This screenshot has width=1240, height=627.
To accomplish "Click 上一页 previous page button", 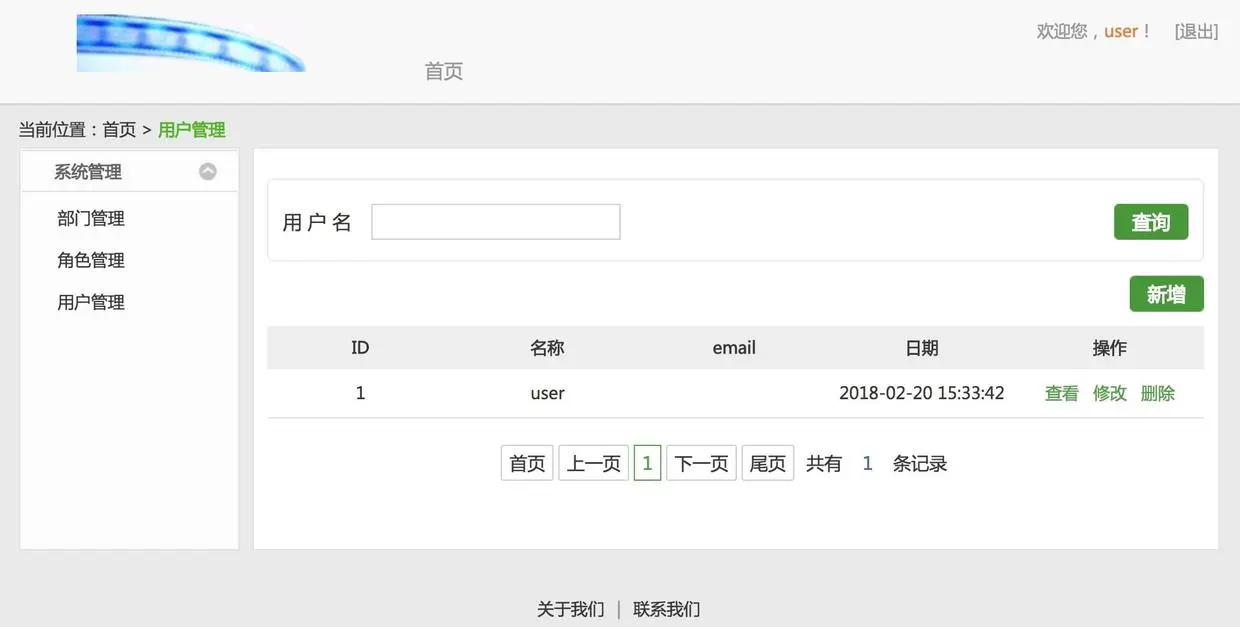I will coord(594,461).
